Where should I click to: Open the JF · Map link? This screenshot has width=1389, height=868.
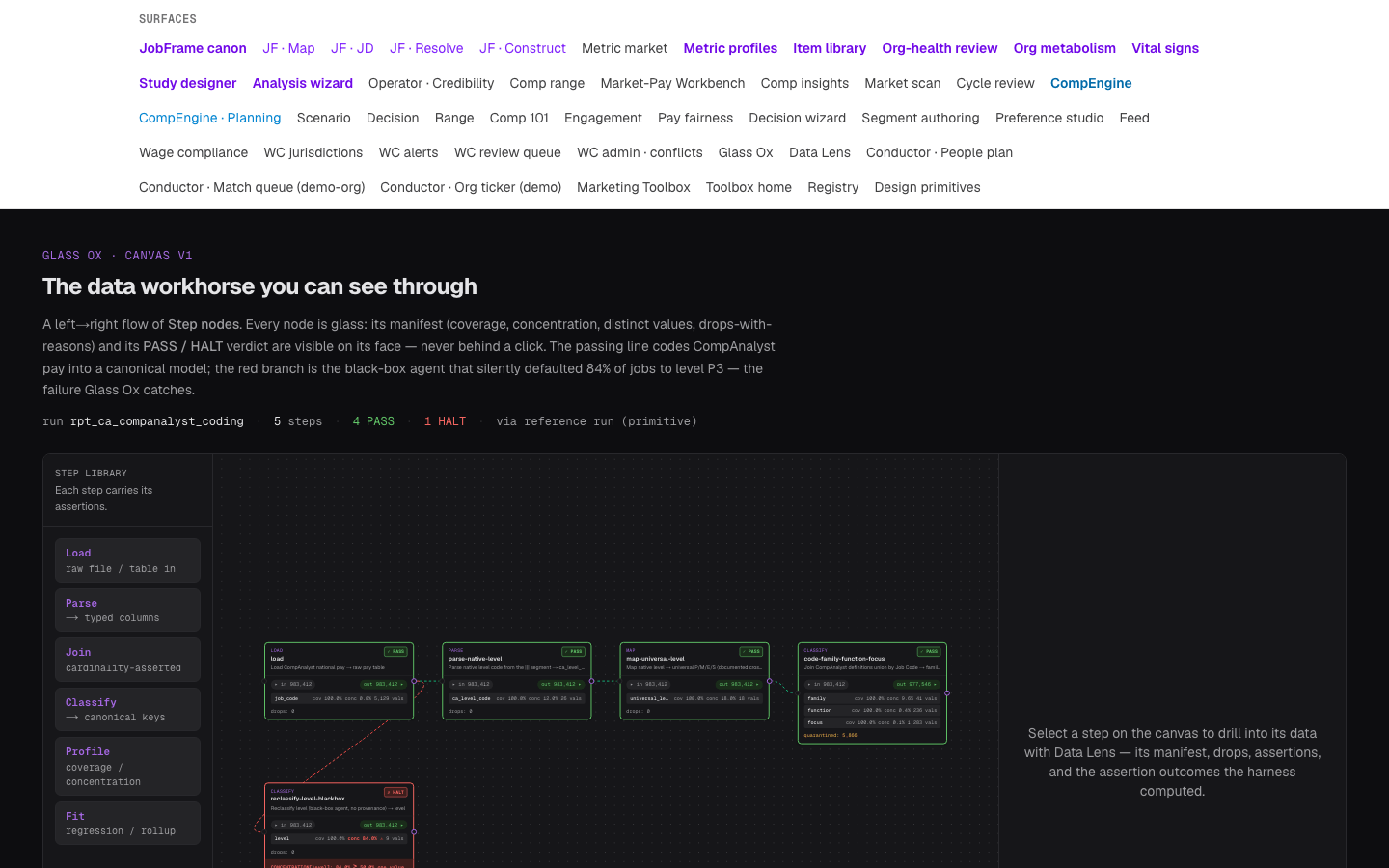click(288, 48)
